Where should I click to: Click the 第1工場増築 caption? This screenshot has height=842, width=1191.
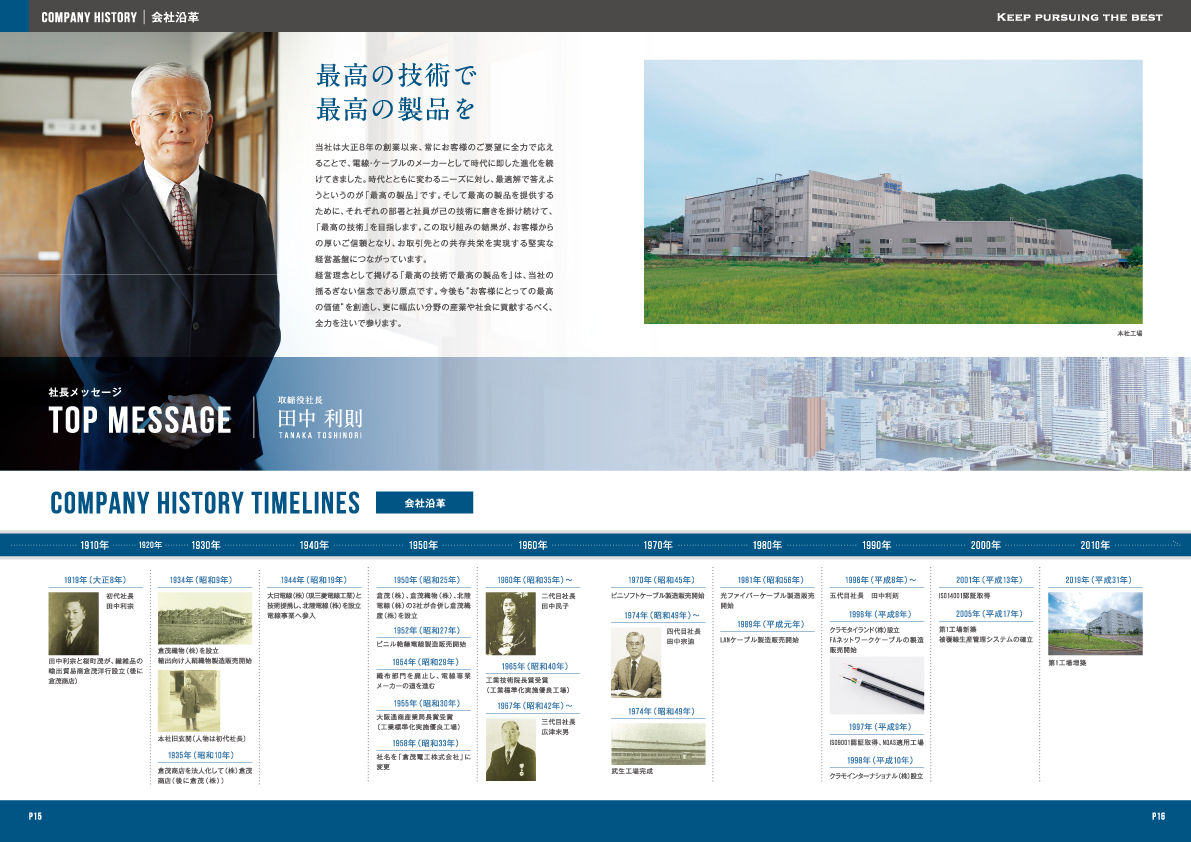[x=1068, y=663]
